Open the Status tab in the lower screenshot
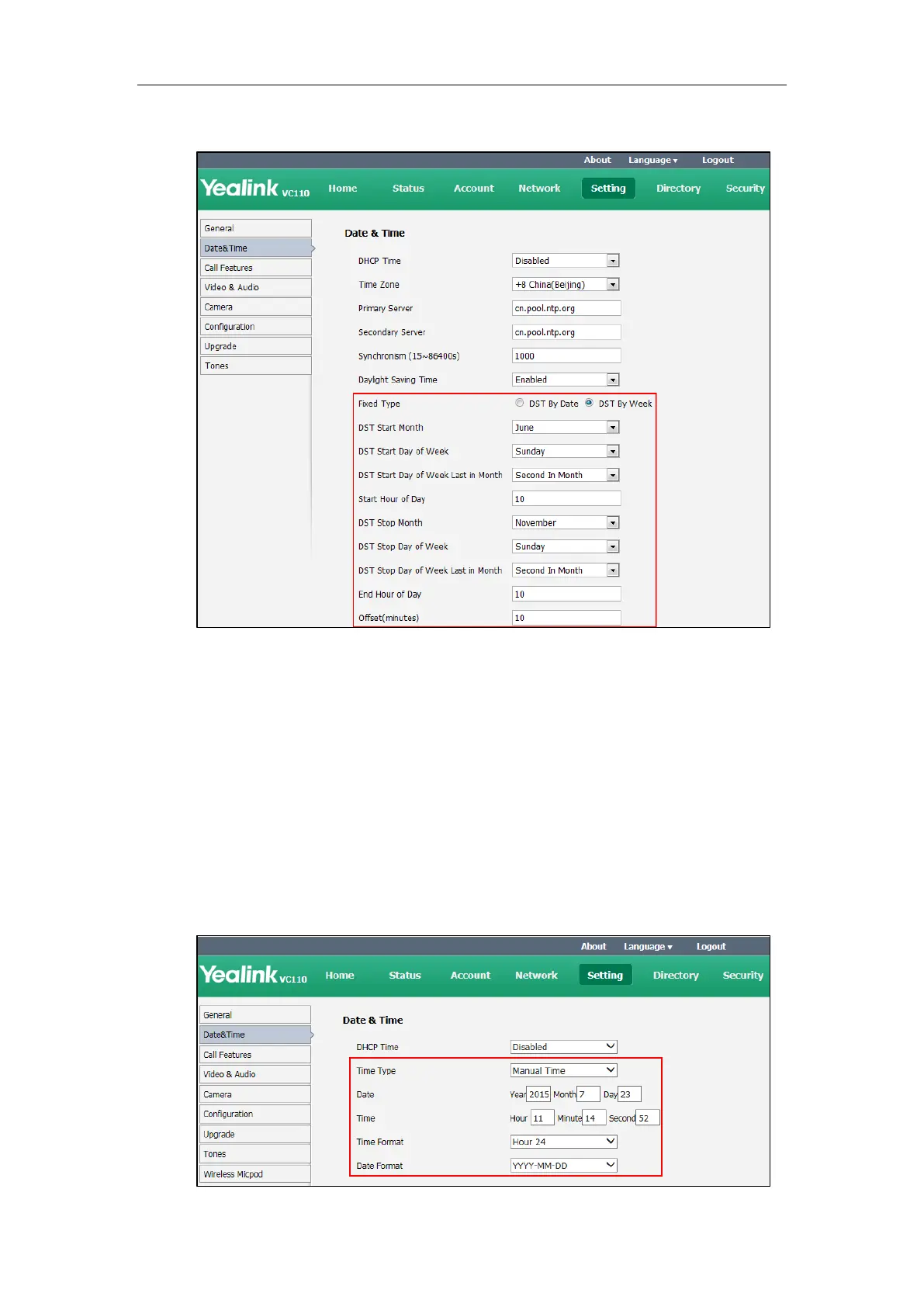This screenshot has width=924, height=1307. pyautogui.click(x=405, y=976)
